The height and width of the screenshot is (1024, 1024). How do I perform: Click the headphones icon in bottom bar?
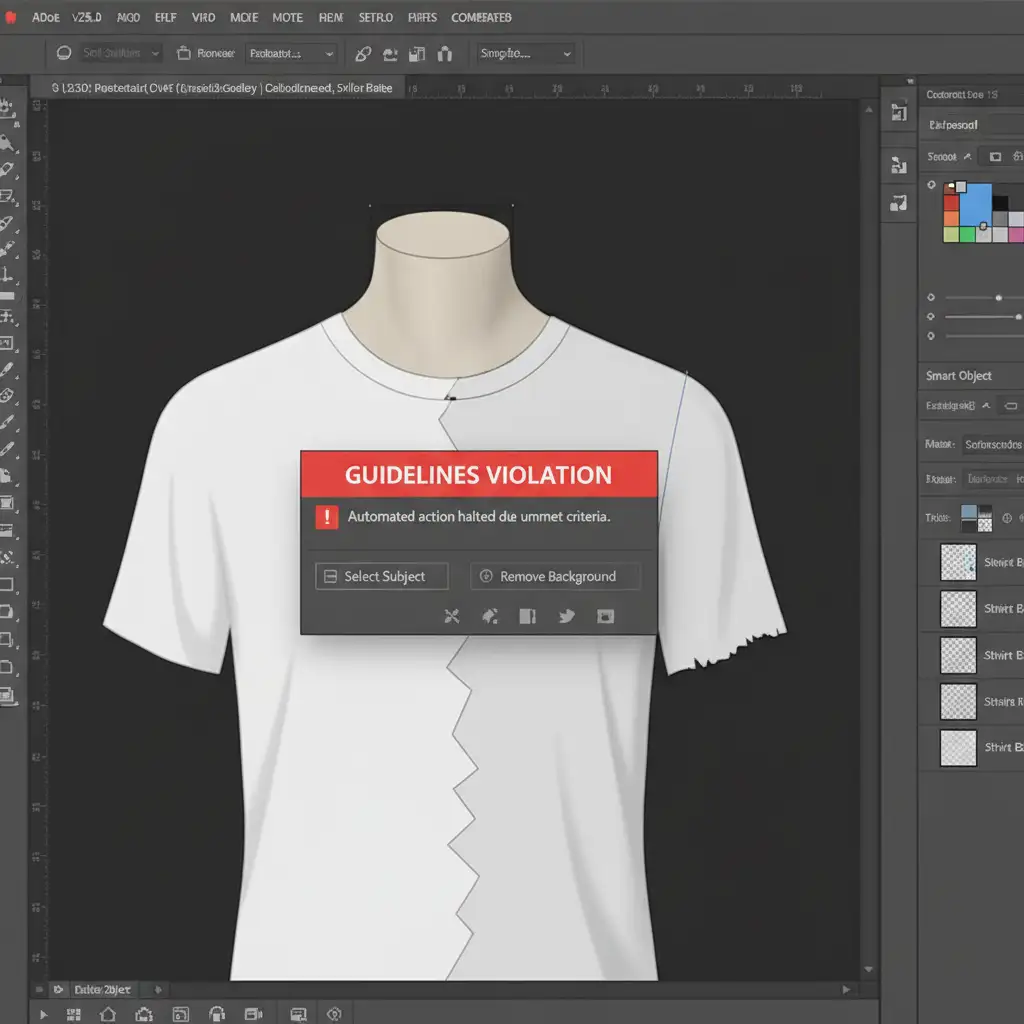pyautogui.click(x=216, y=1014)
